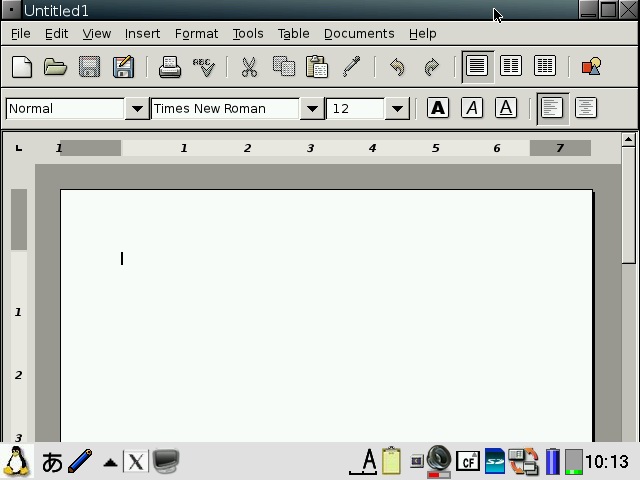Toggle underline text formatting

pyautogui.click(x=506, y=108)
